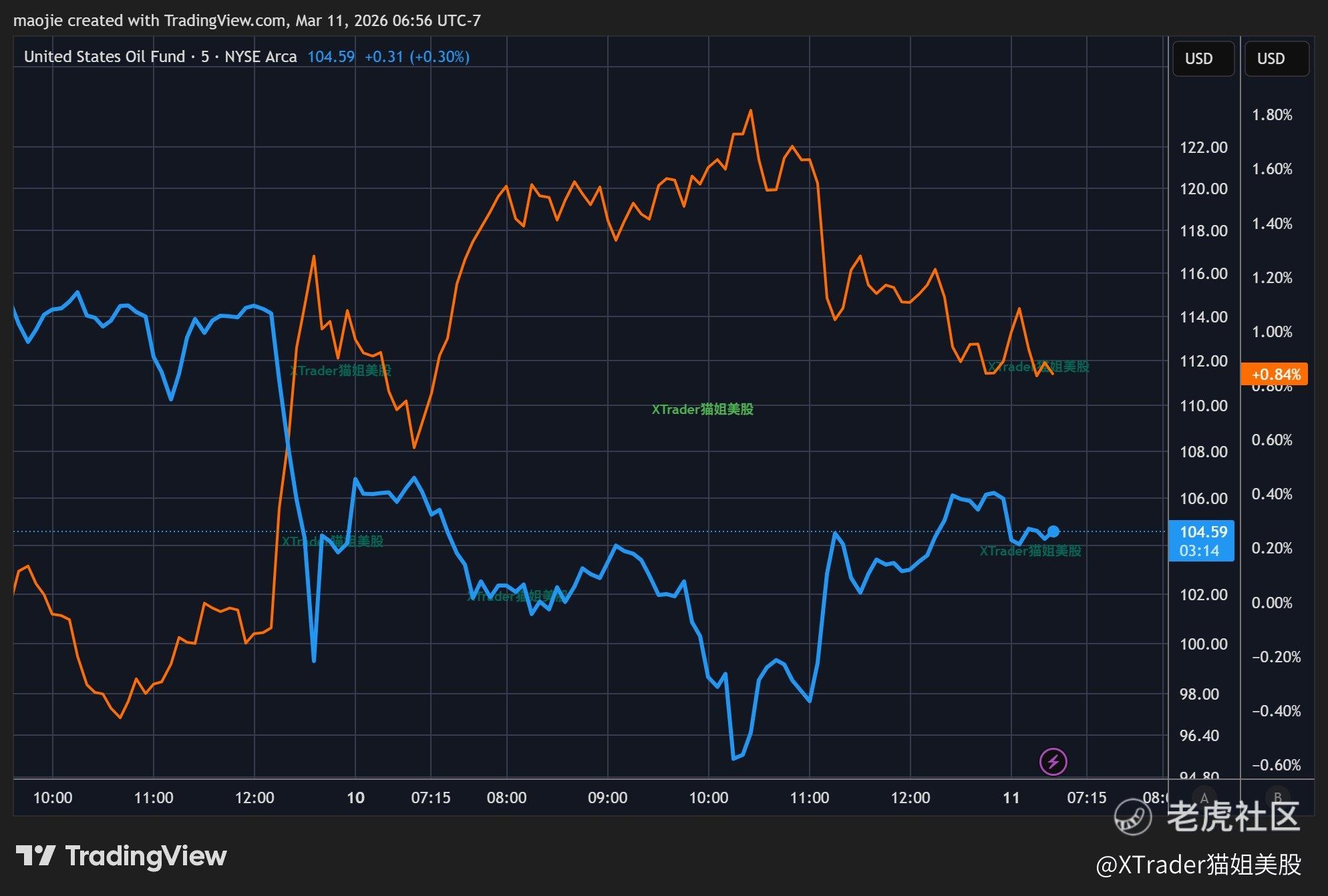Click the tiger community logo icon
The image size is (1328, 896).
pyautogui.click(x=1132, y=816)
